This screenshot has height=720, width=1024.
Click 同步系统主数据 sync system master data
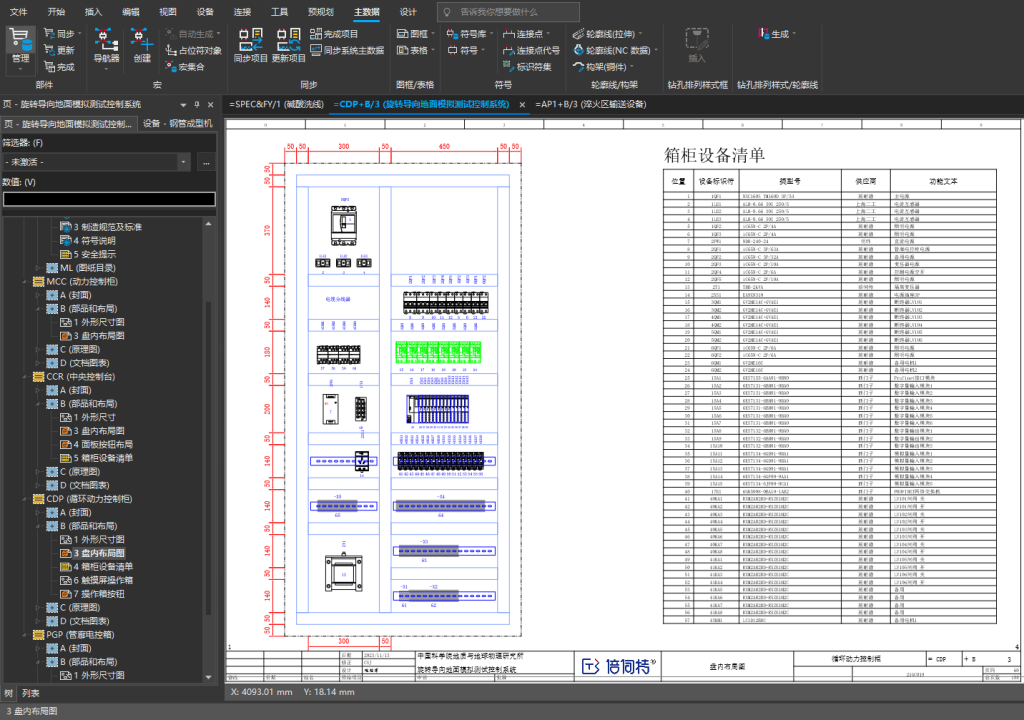click(x=347, y=50)
